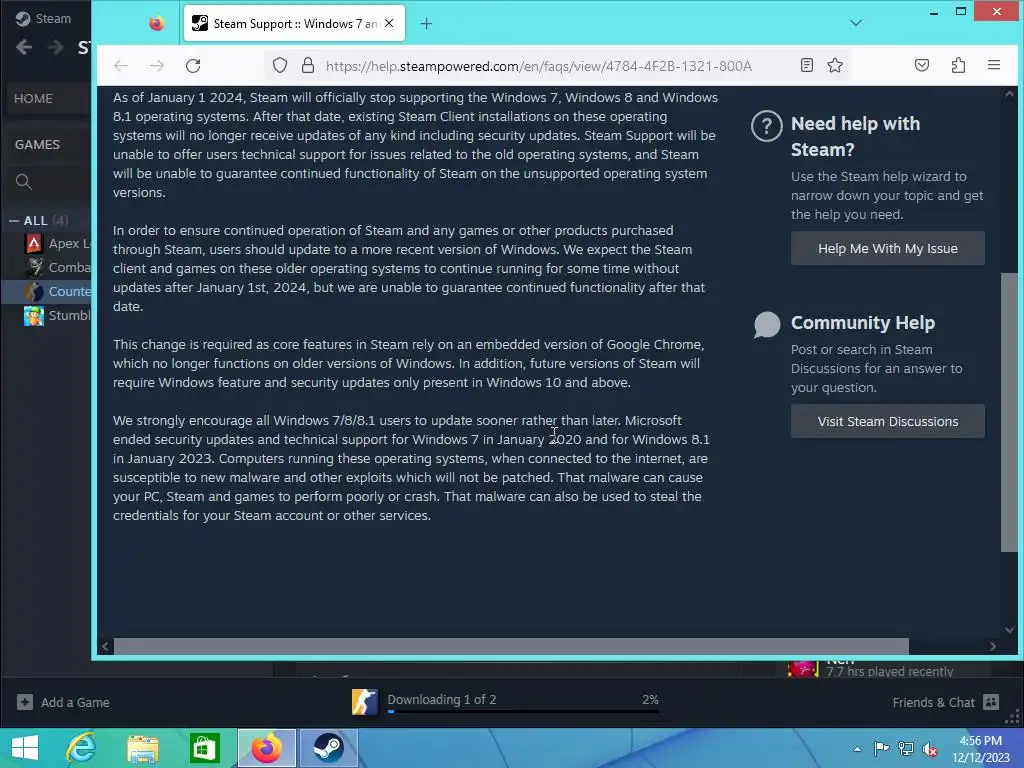Click Visit Steam Discussions button
Screen dimensions: 1024x768
[888, 421]
